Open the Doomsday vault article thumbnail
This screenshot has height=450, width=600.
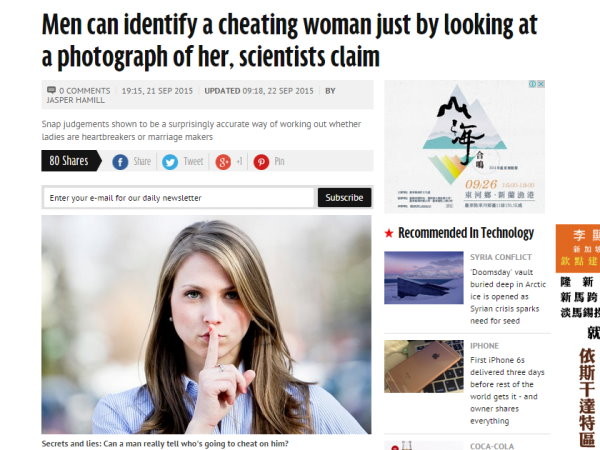coord(424,278)
